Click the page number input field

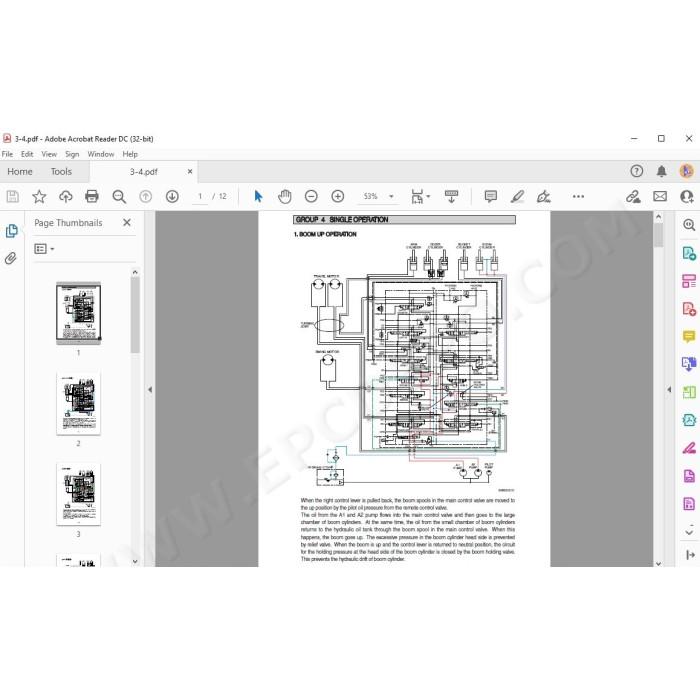[200, 196]
